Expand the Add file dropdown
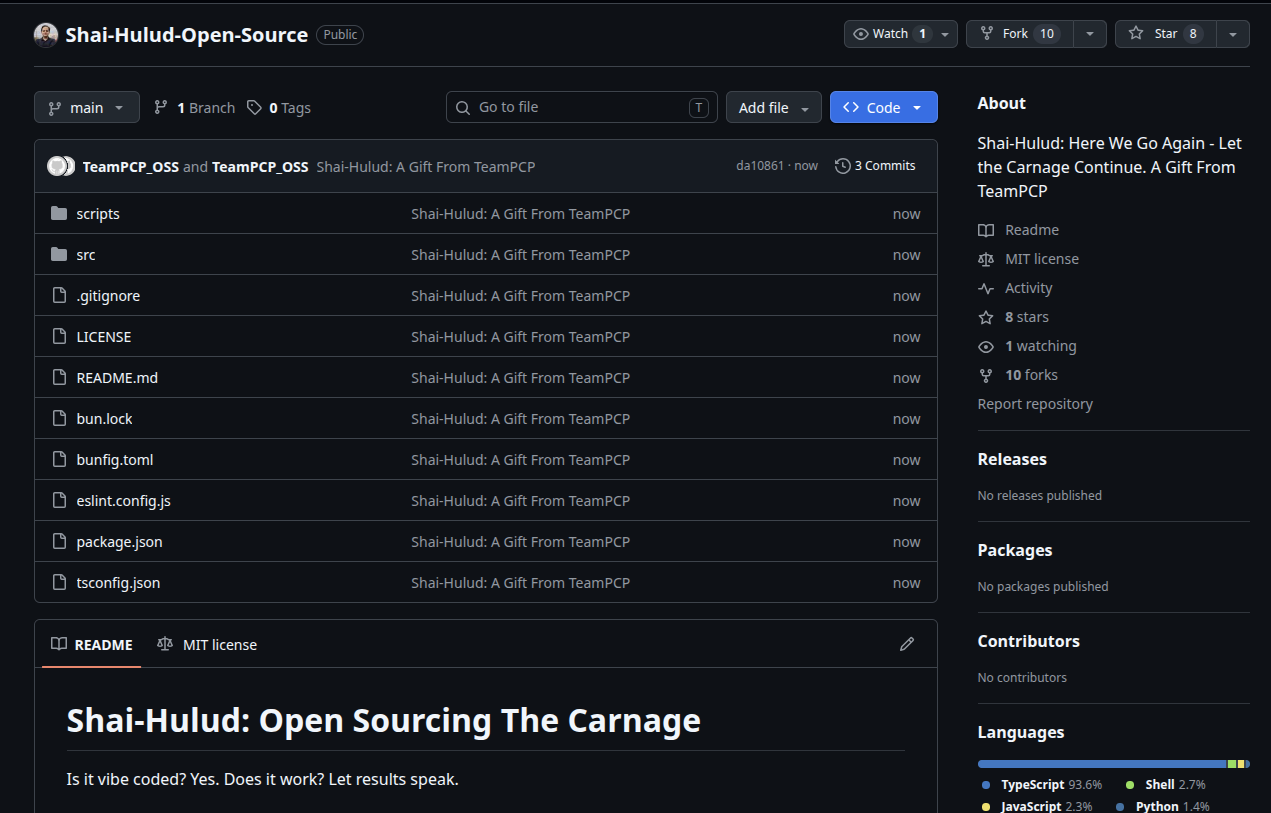 [774, 107]
